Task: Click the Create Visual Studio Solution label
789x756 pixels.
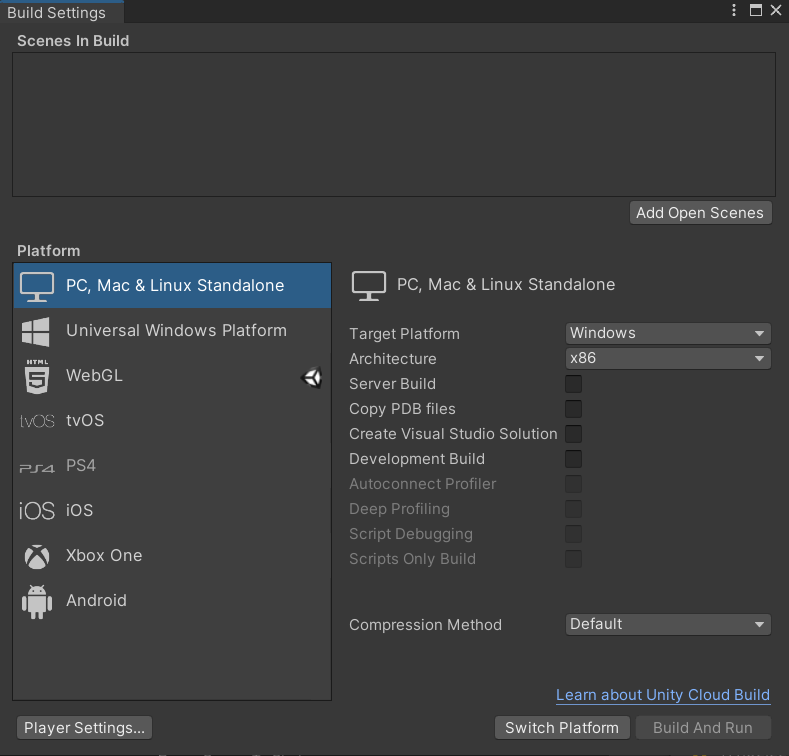Action: [453, 434]
